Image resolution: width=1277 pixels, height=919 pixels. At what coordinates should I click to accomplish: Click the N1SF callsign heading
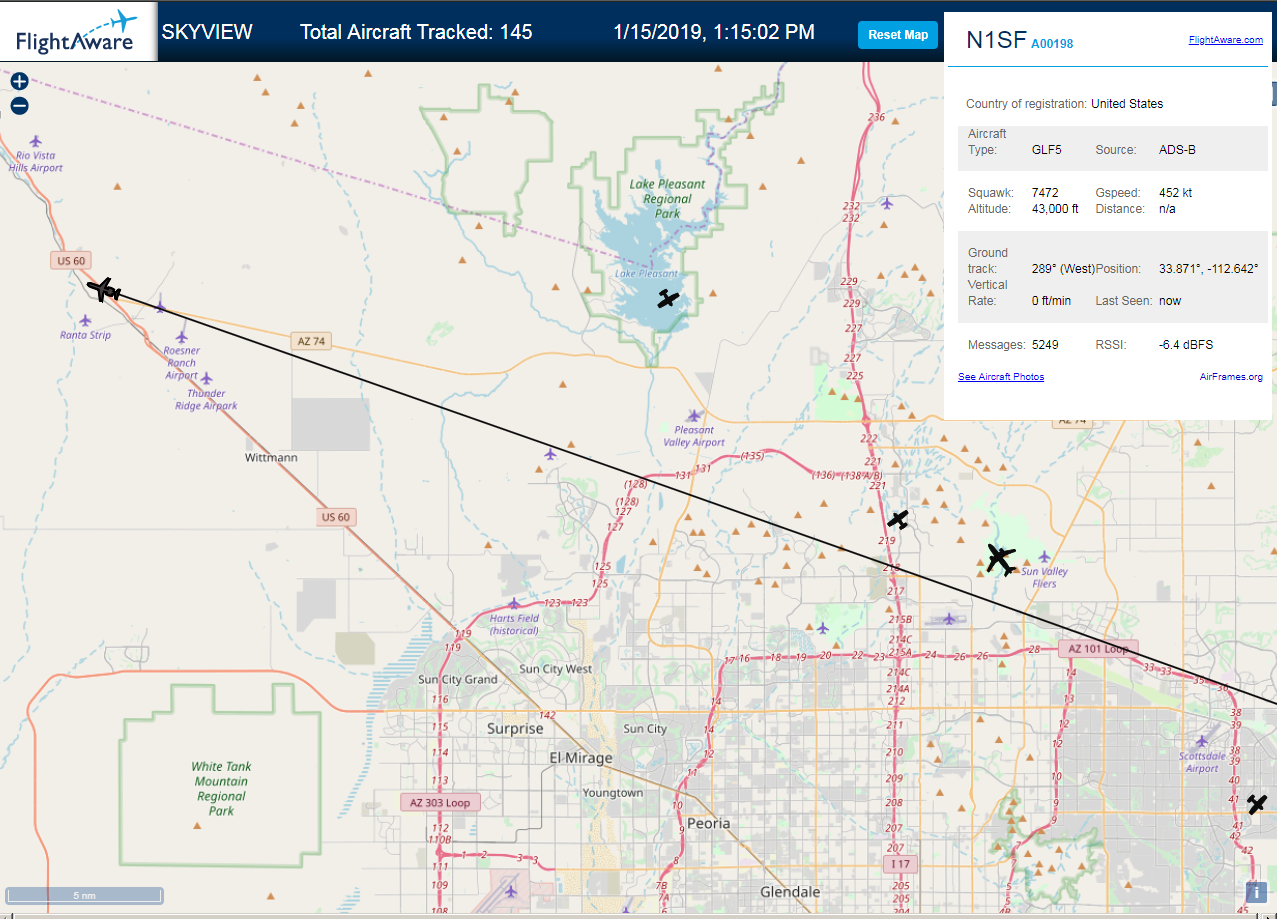(996, 40)
